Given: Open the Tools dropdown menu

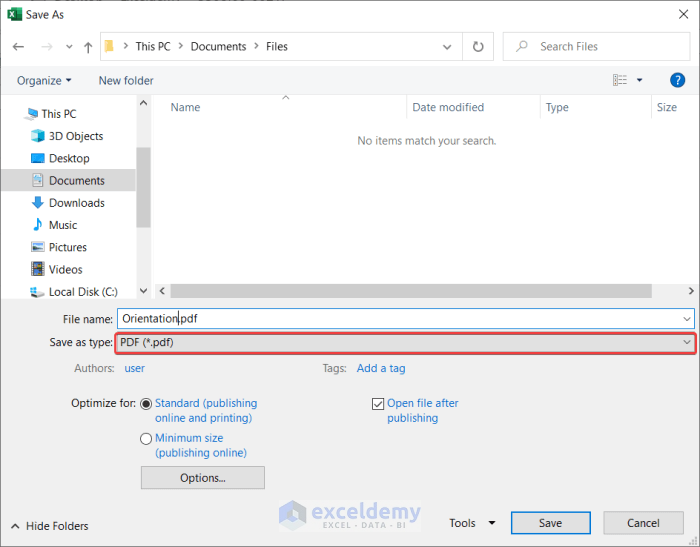Looking at the screenshot, I should pyautogui.click(x=472, y=523).
